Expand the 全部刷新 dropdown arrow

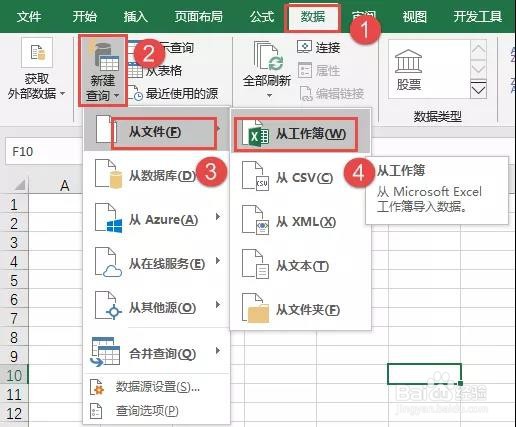269,96
